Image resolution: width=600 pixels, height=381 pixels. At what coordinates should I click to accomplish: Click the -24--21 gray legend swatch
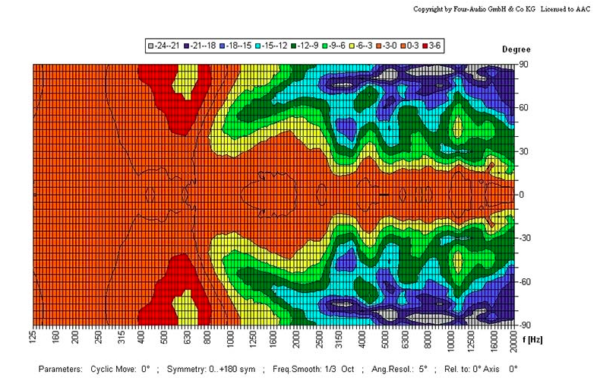point(150,46)
